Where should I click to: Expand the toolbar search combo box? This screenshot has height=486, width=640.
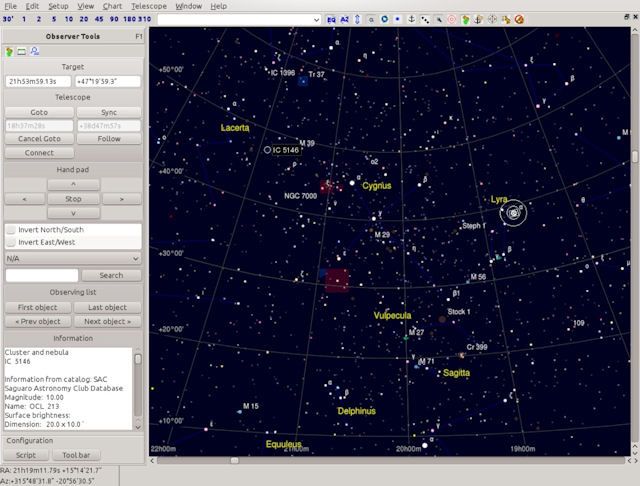[316, 20]
